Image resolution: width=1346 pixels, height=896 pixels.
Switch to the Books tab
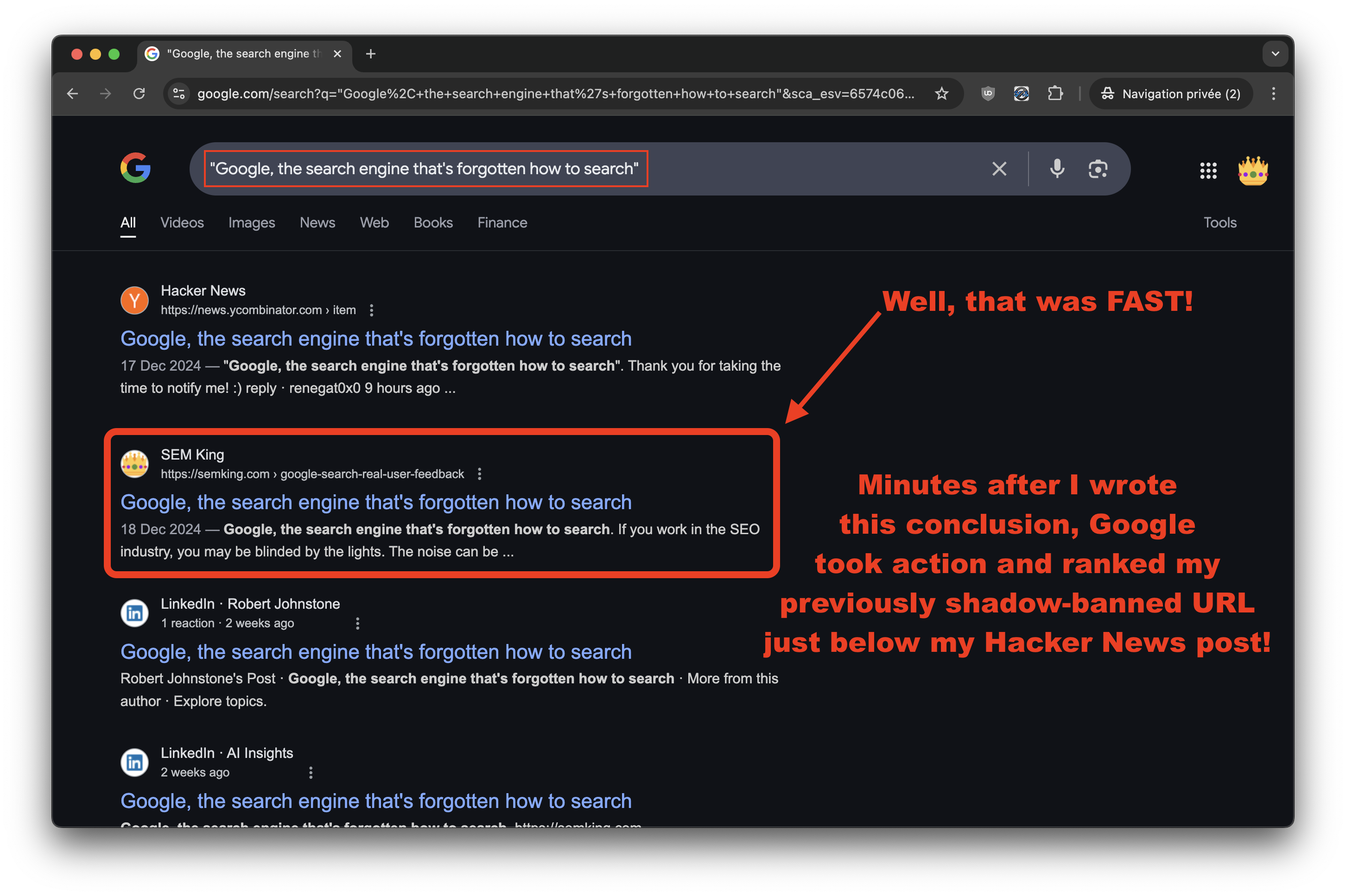tap(433, 223)
